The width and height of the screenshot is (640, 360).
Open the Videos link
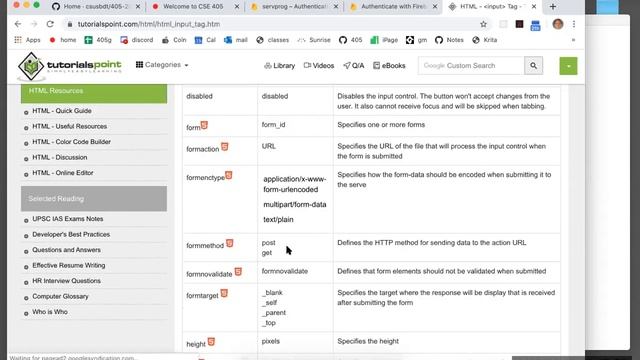click(319, 66)
